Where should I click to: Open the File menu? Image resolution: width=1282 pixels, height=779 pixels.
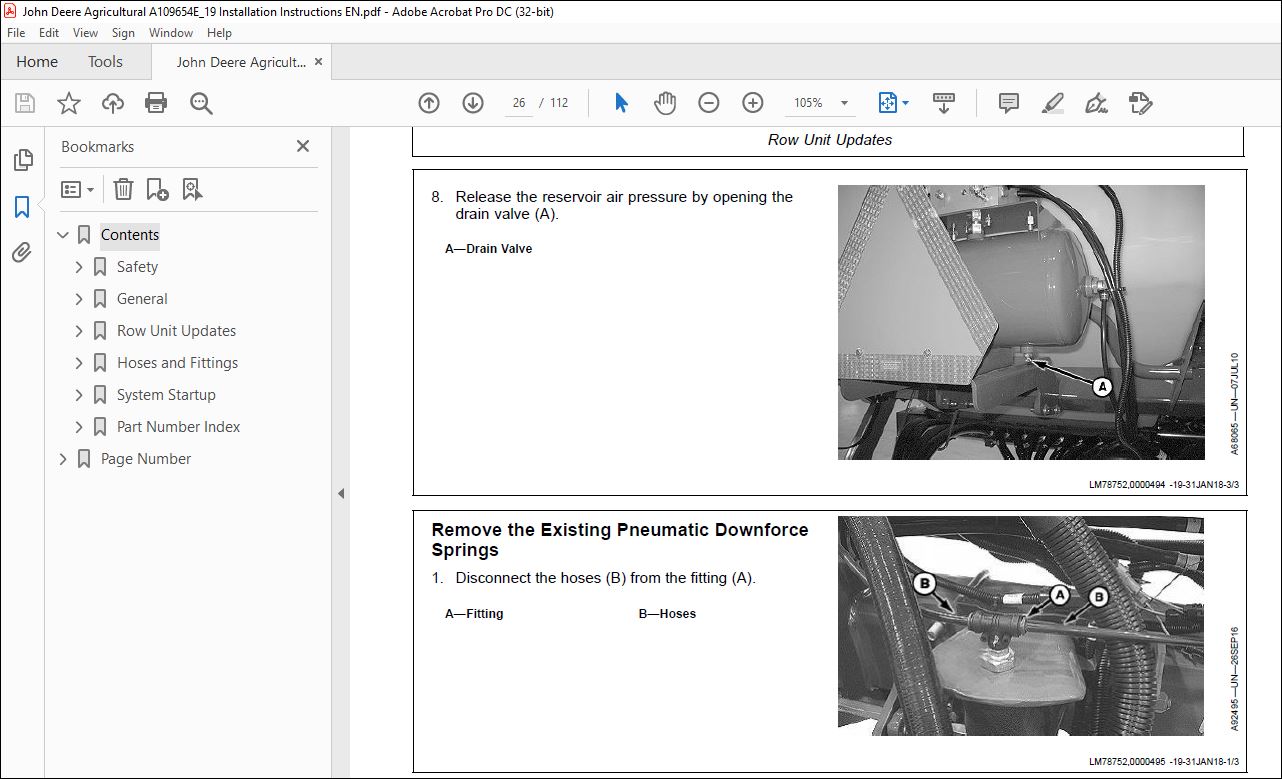(x=16, y=33)
